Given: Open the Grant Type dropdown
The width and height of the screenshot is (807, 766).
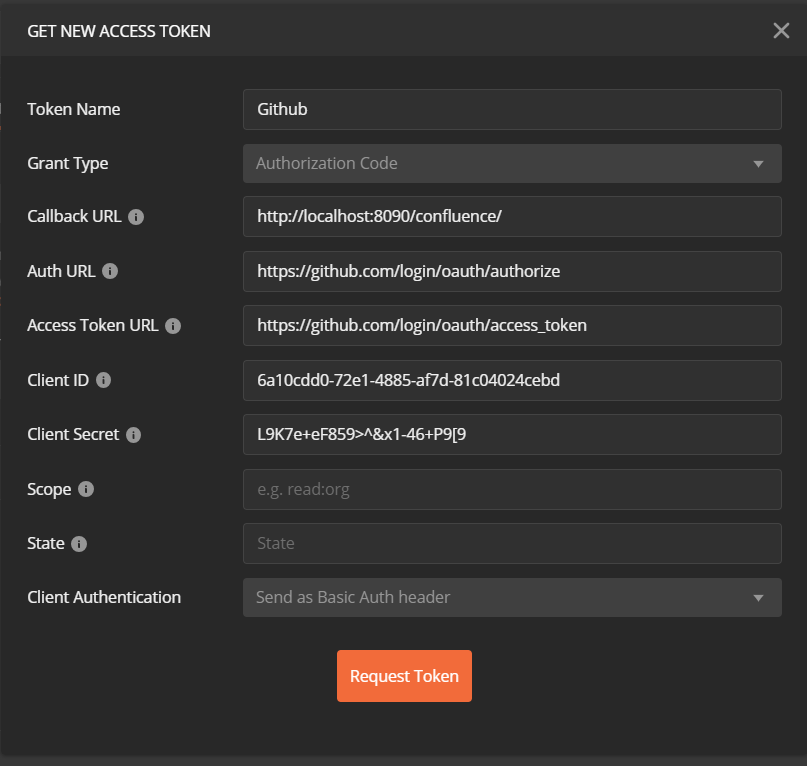Looking at the screenshot, I should 512,163.
